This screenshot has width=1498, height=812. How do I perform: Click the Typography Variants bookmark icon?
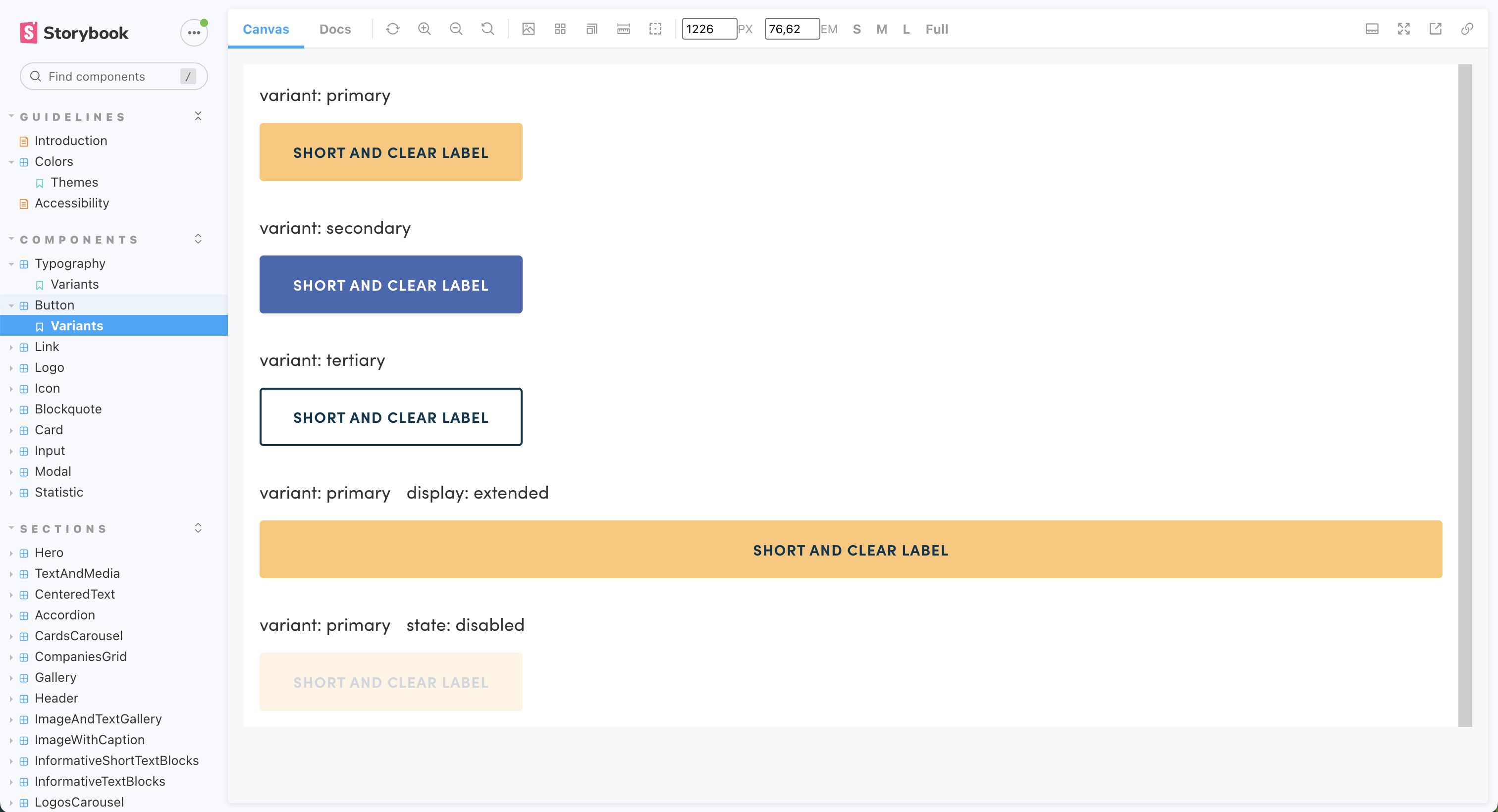[x=40, y=285]
